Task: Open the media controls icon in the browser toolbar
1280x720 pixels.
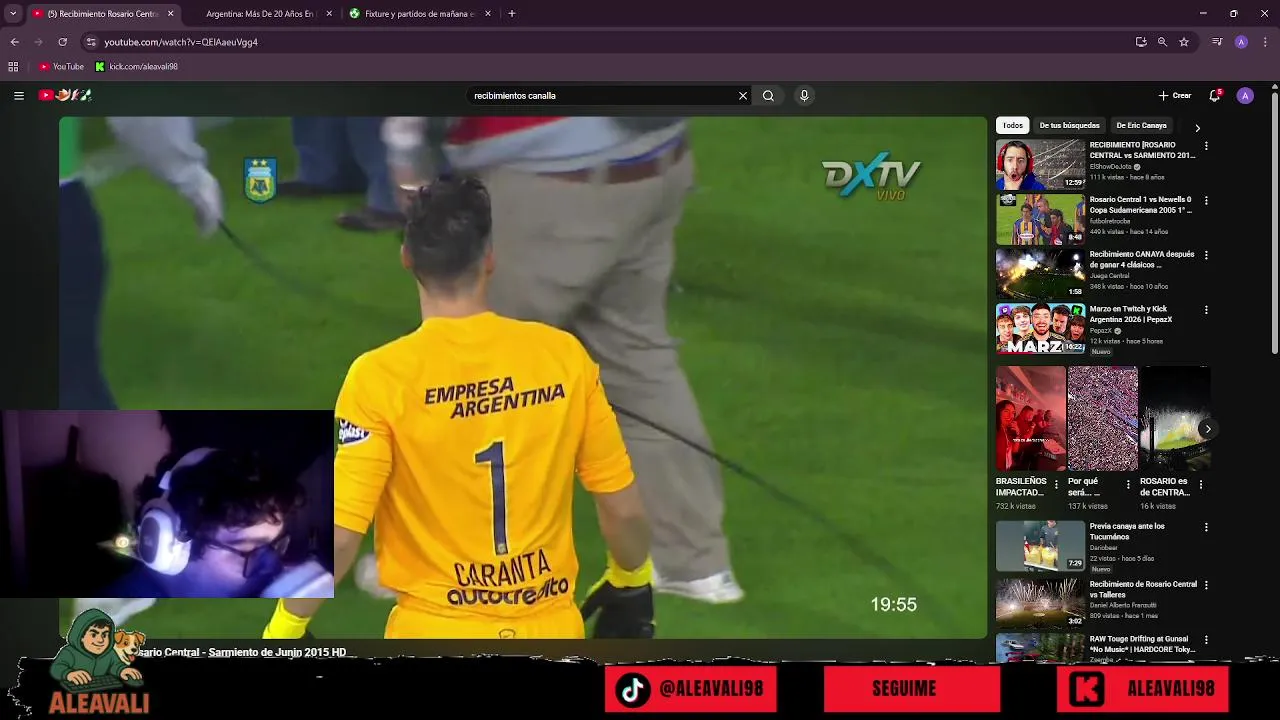Action: point(1217,42)
